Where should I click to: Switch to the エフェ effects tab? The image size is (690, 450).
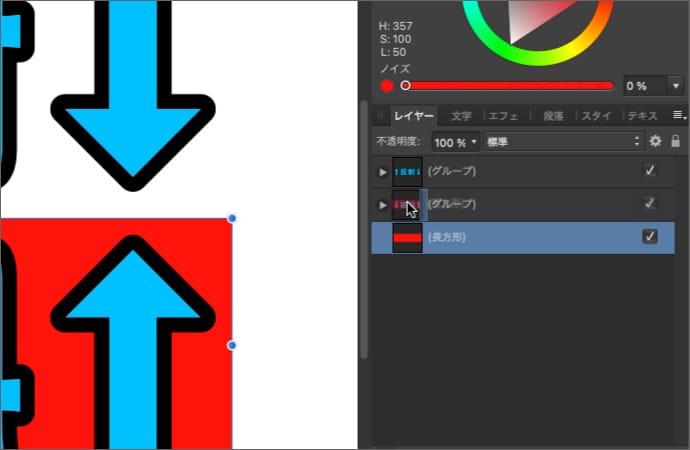point(503,116)
